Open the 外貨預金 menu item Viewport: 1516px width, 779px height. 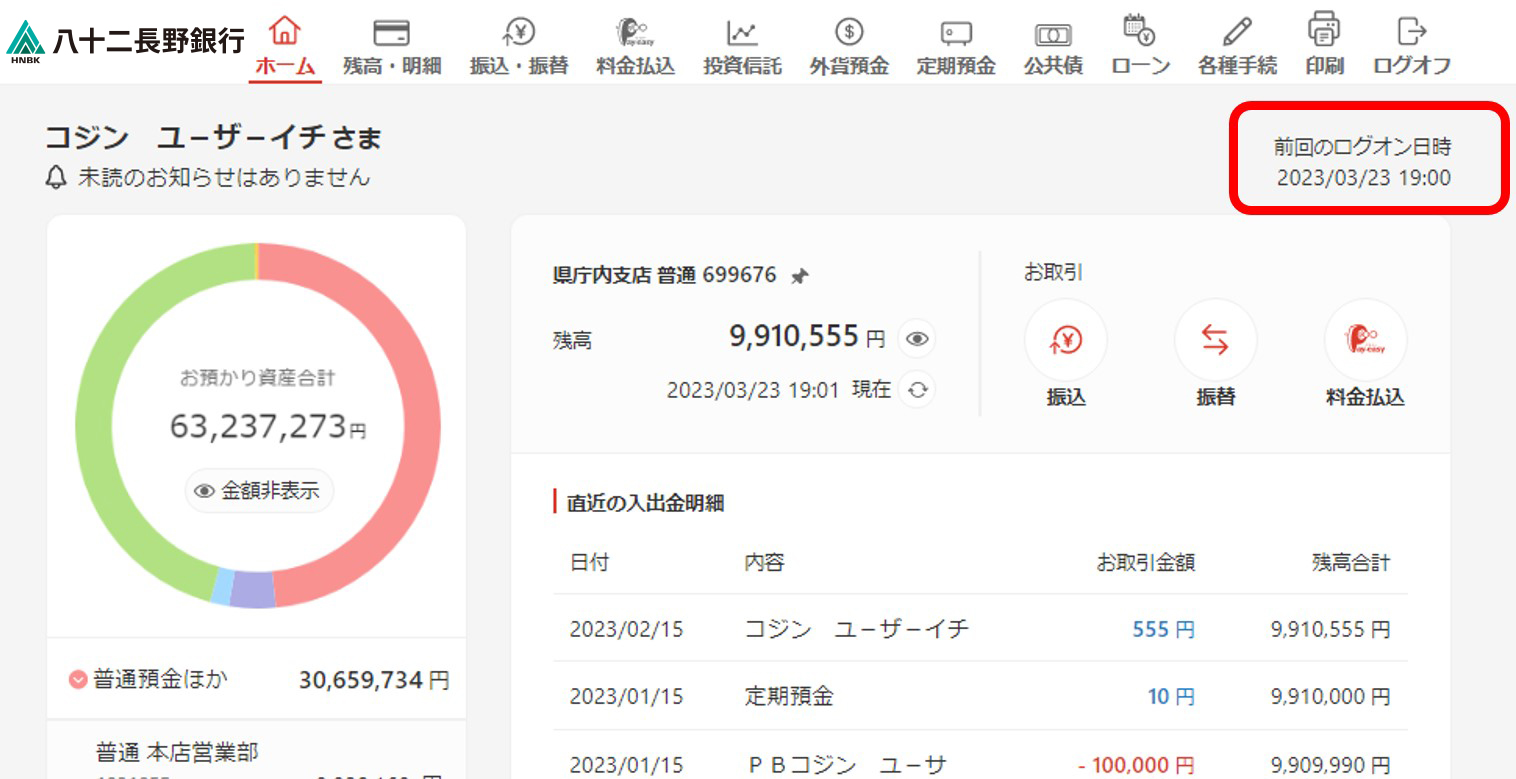(848, 46)
